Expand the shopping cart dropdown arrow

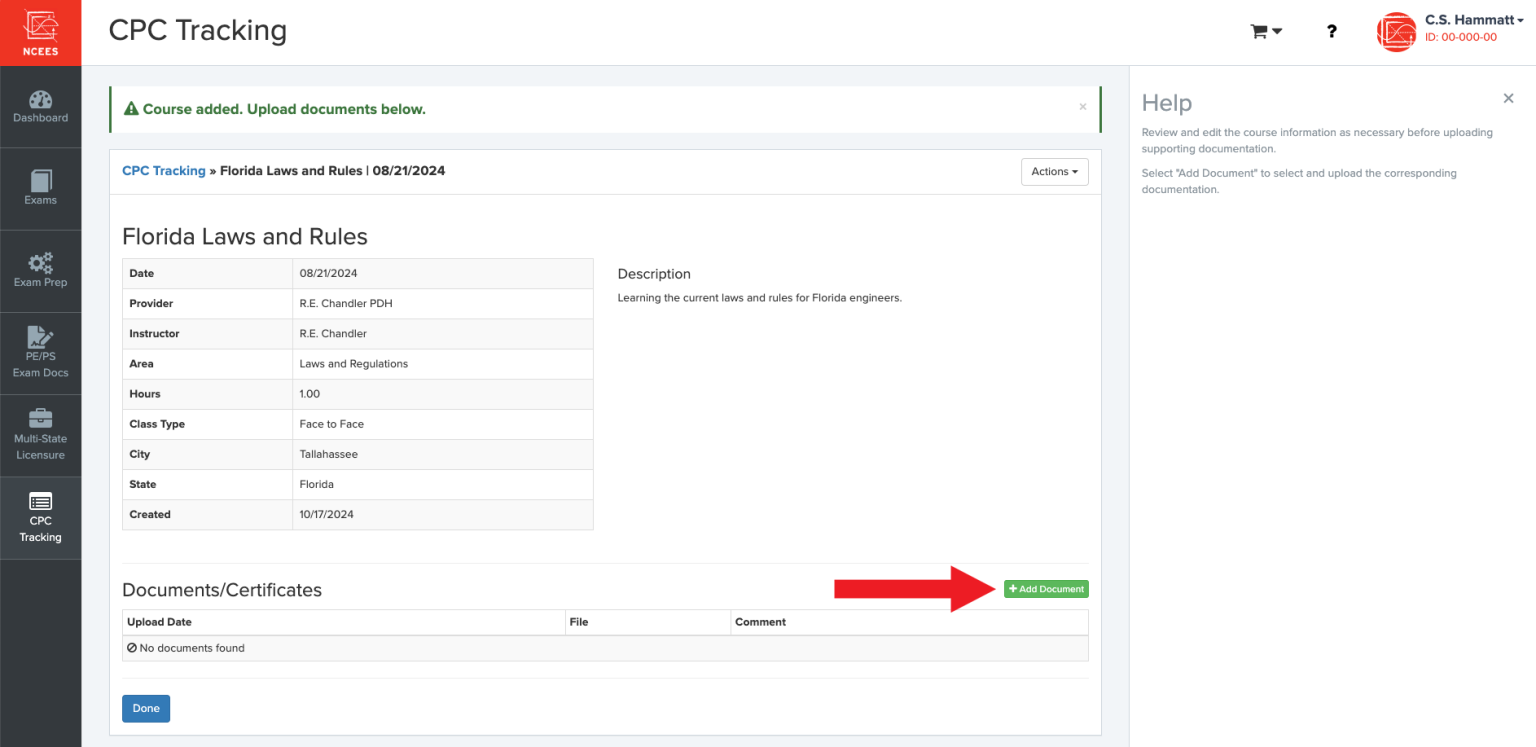(x=1276, y=31)
